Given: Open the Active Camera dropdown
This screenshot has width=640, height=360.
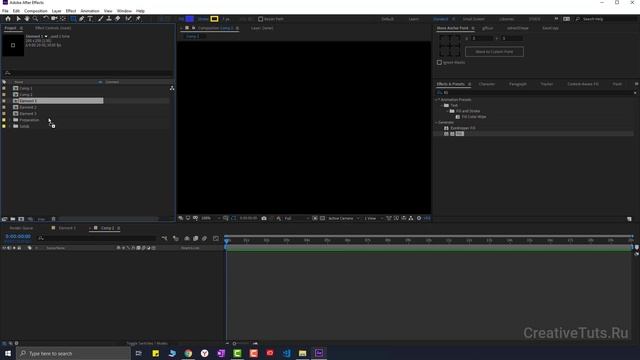Looking at the screenshot, I should click(344, 218).
